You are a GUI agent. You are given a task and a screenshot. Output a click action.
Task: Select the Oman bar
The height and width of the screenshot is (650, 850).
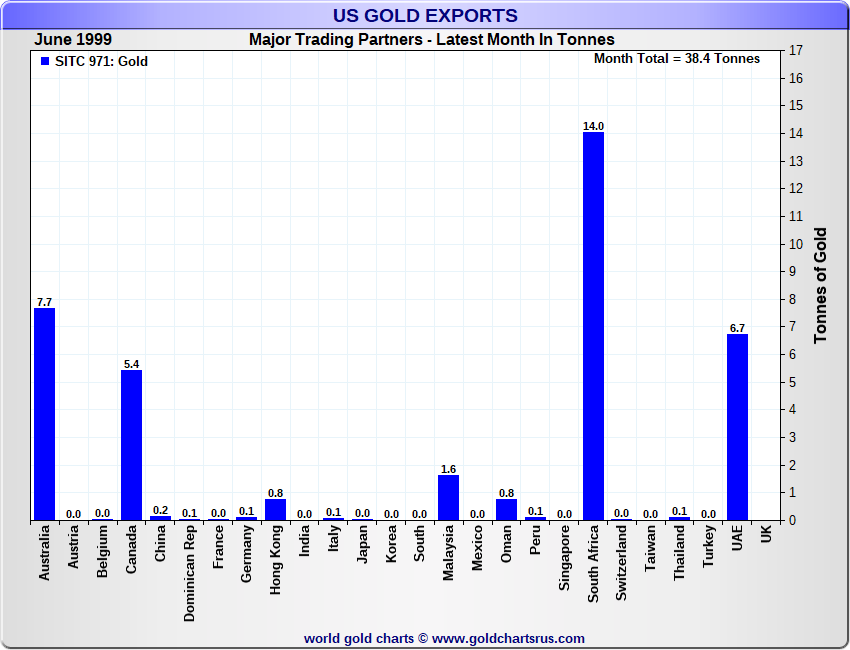tap(506, 510)
